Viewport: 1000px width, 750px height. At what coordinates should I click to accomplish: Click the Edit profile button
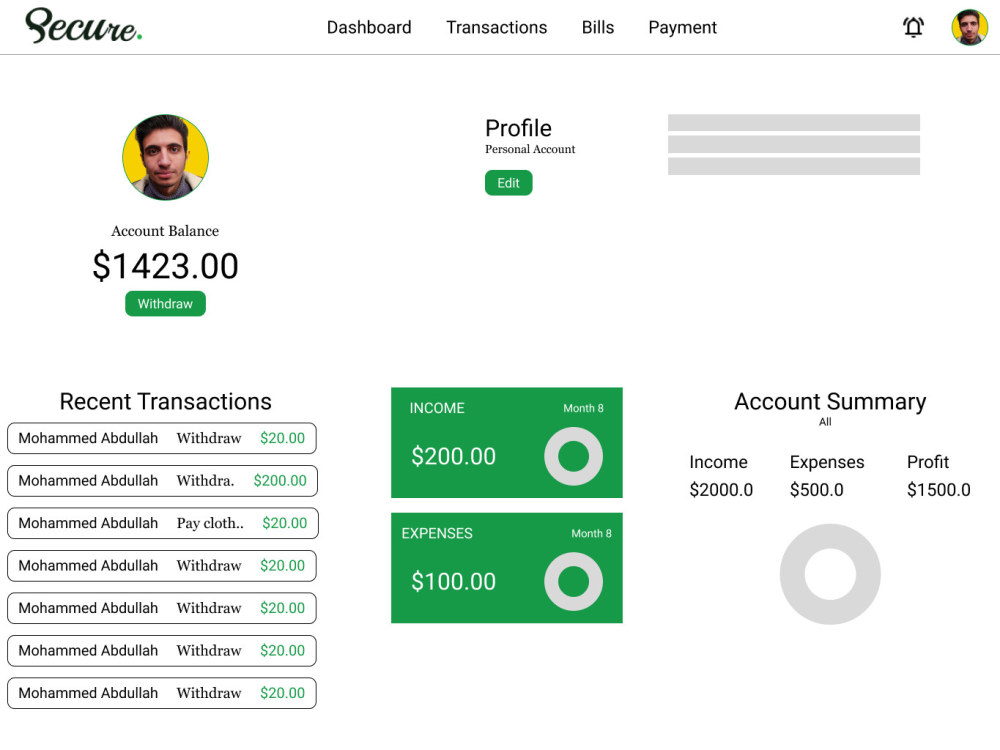508,183
